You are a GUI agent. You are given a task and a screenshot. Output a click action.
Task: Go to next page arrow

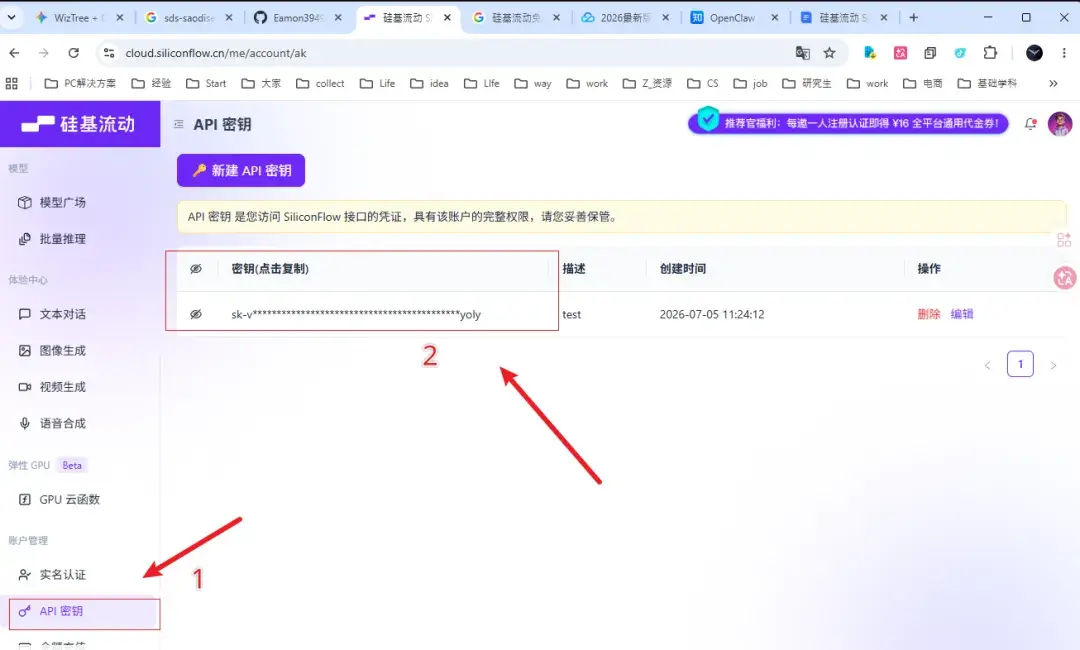pyautogui.click(x=1052, y=366)
